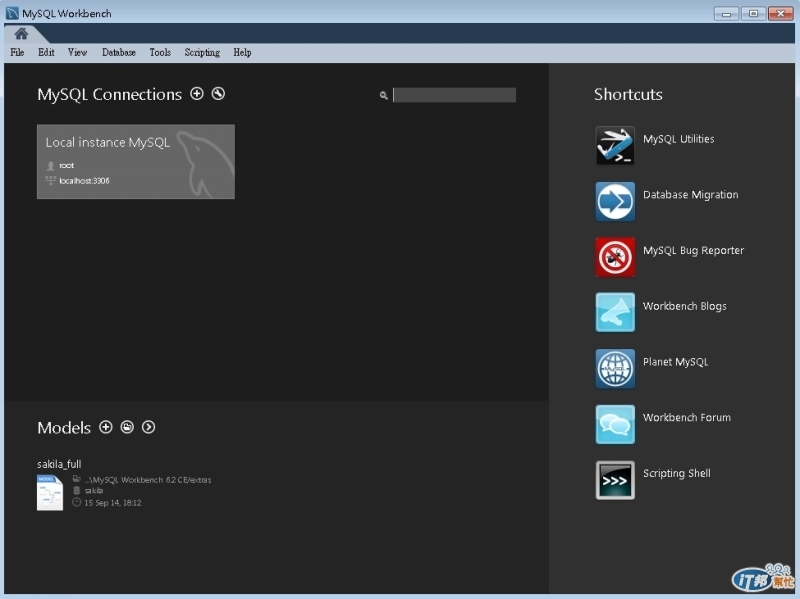This screenshot has height=599, width=800.
Task: Close the MySQL Workbench window
Action: [x=780, y=13]
